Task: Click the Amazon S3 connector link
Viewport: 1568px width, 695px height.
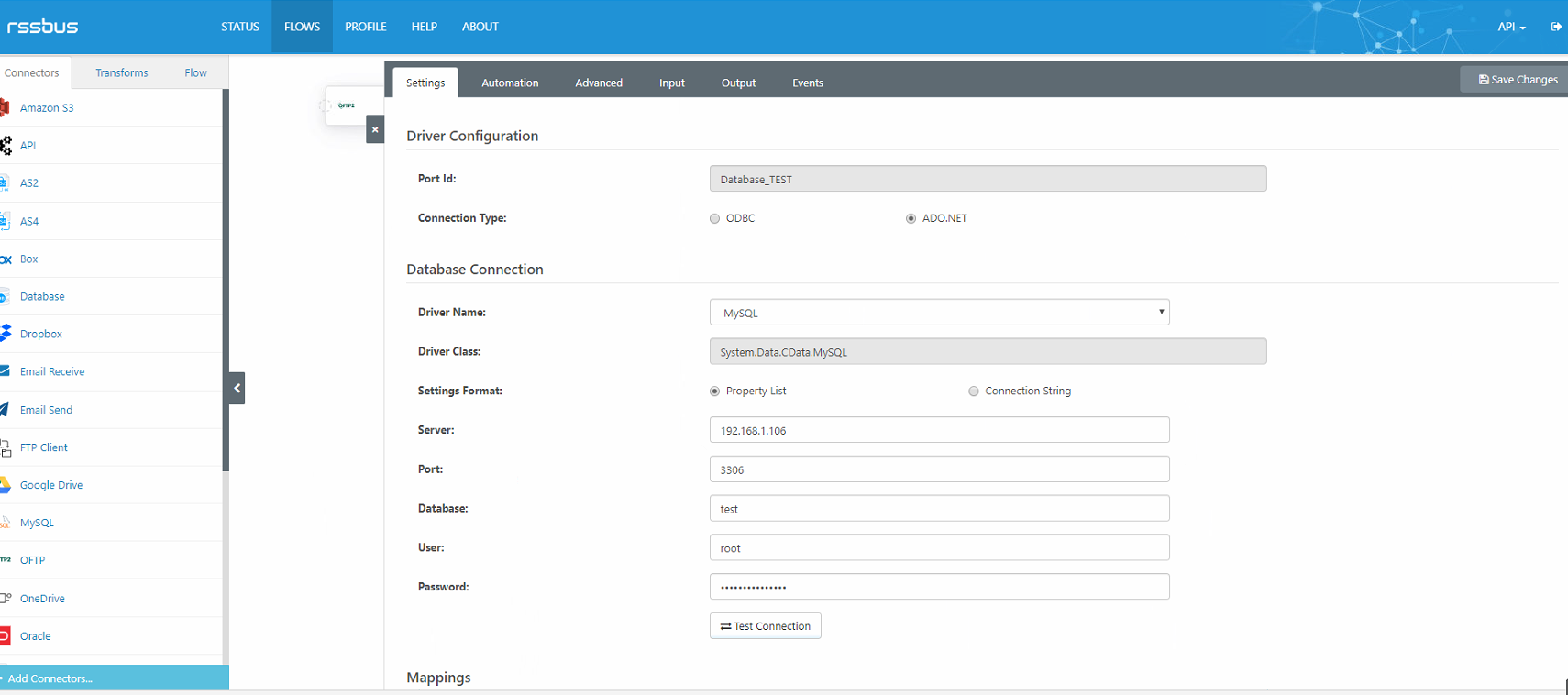Action: tap(47, 107)
